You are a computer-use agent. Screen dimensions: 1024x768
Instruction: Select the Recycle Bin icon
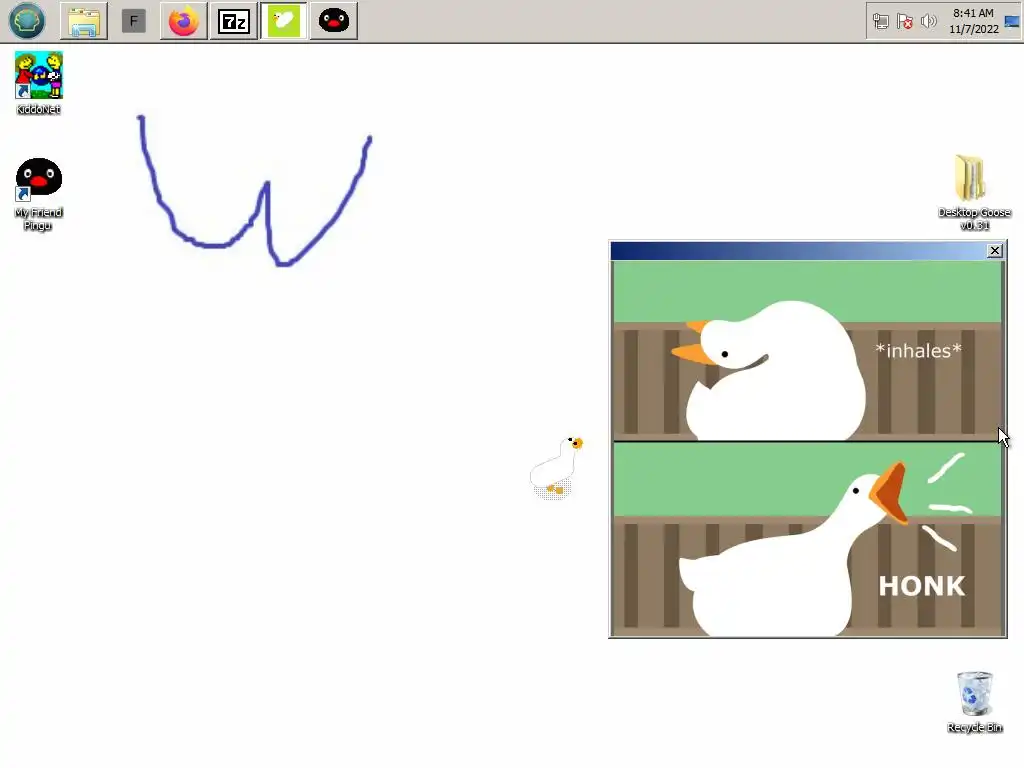pos(974,702)
